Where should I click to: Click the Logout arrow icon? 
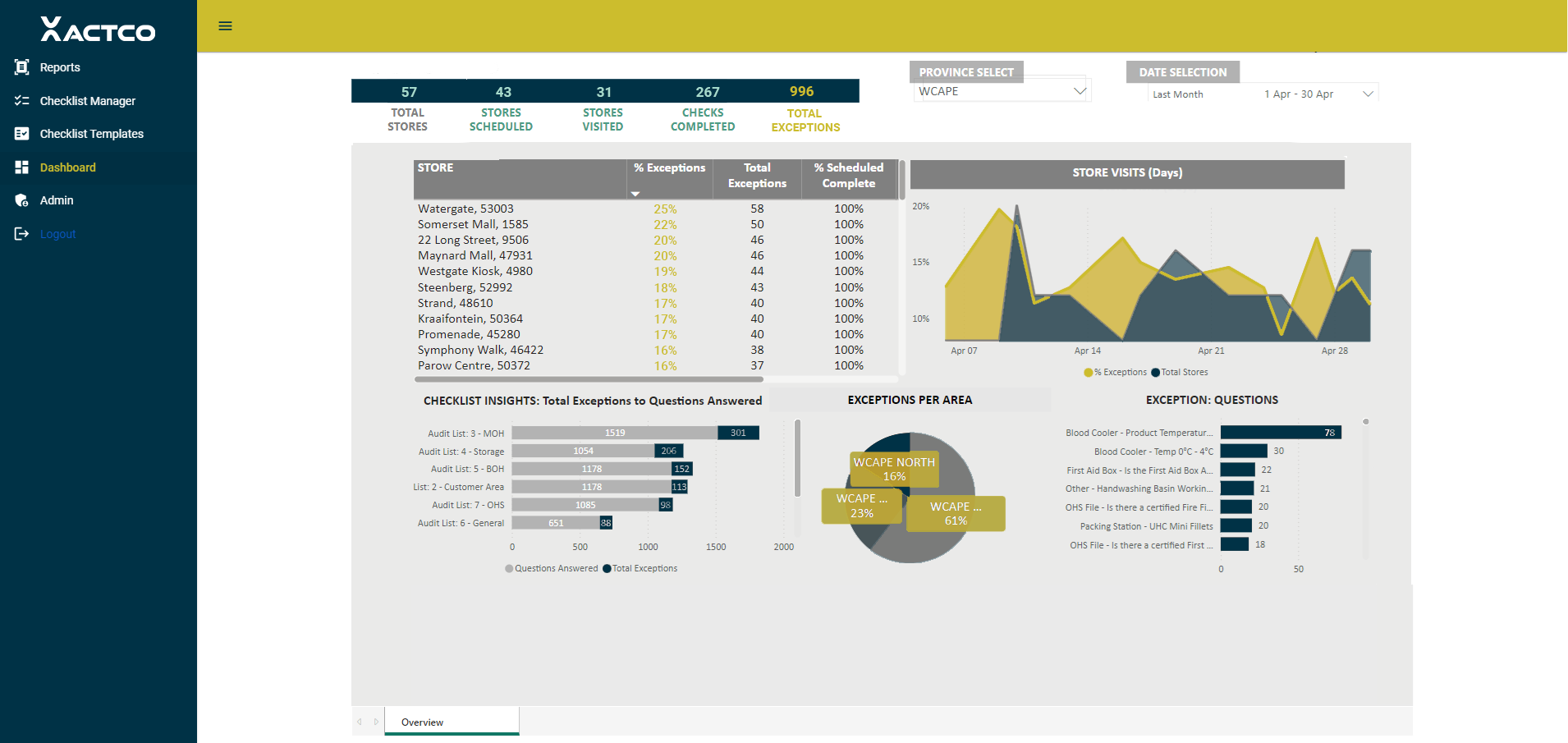coord(22,234)
